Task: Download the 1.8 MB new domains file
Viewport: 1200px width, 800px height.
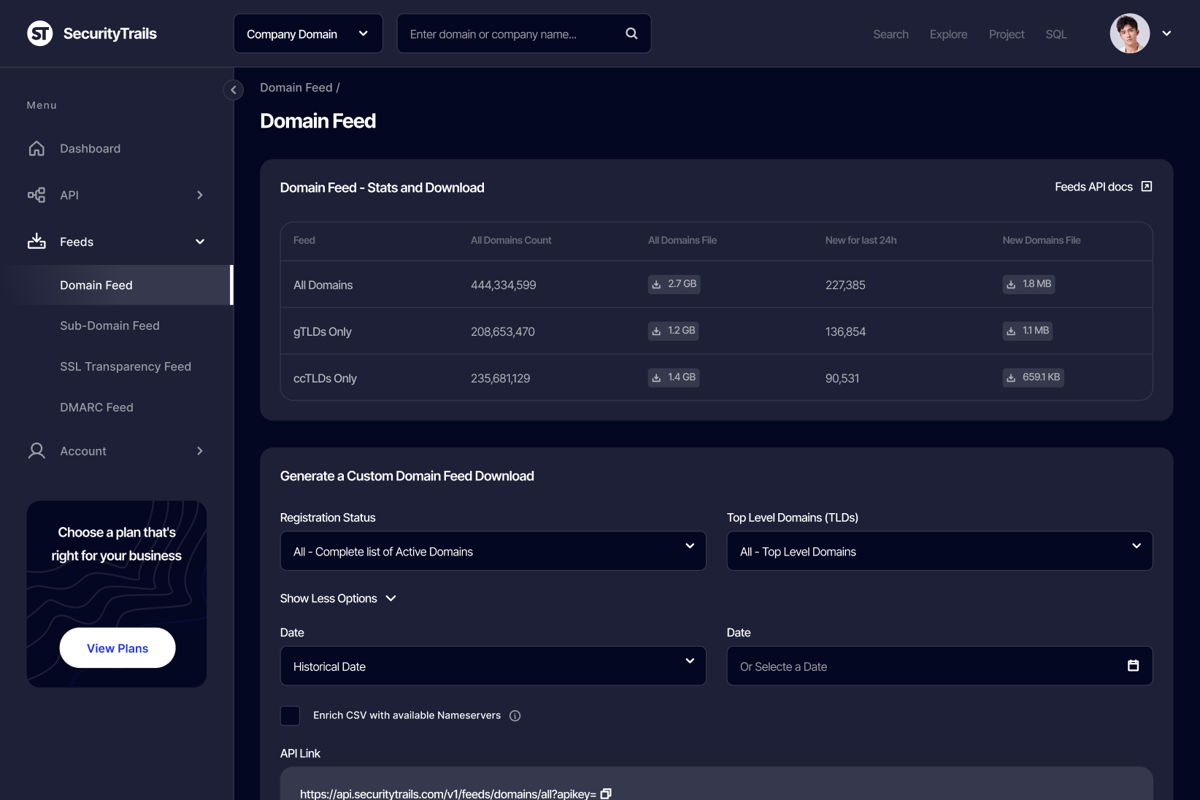Action: [x=1028, y=284]
